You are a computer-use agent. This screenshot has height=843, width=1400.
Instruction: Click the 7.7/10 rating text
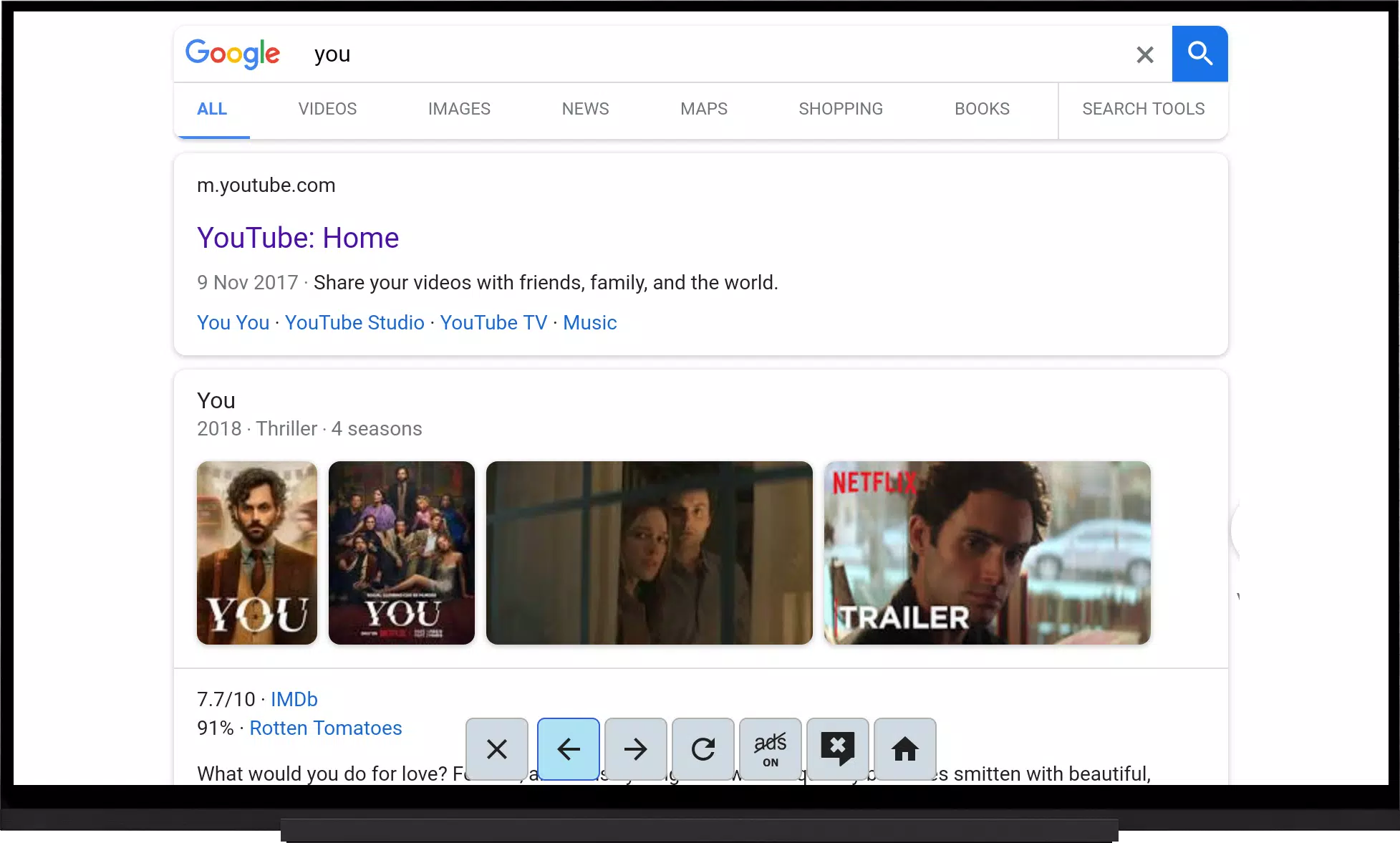226,700
